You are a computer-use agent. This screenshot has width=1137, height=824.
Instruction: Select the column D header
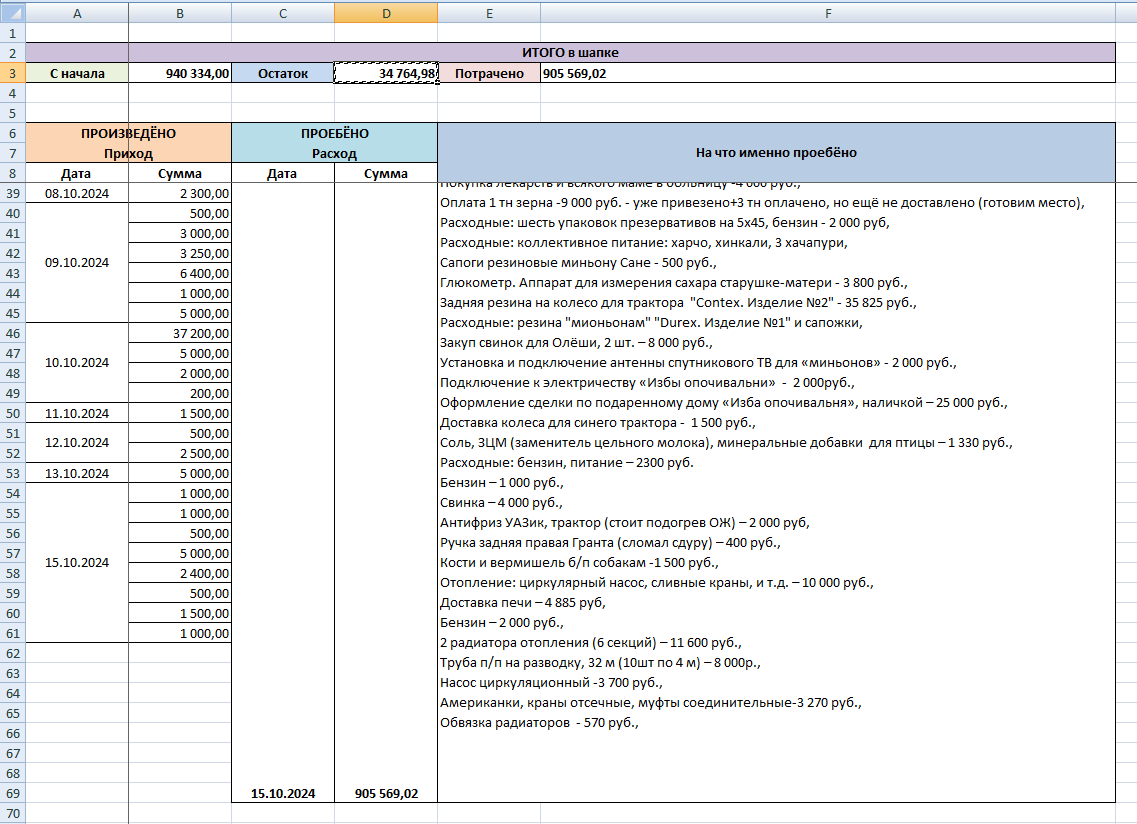pos(386,13)
